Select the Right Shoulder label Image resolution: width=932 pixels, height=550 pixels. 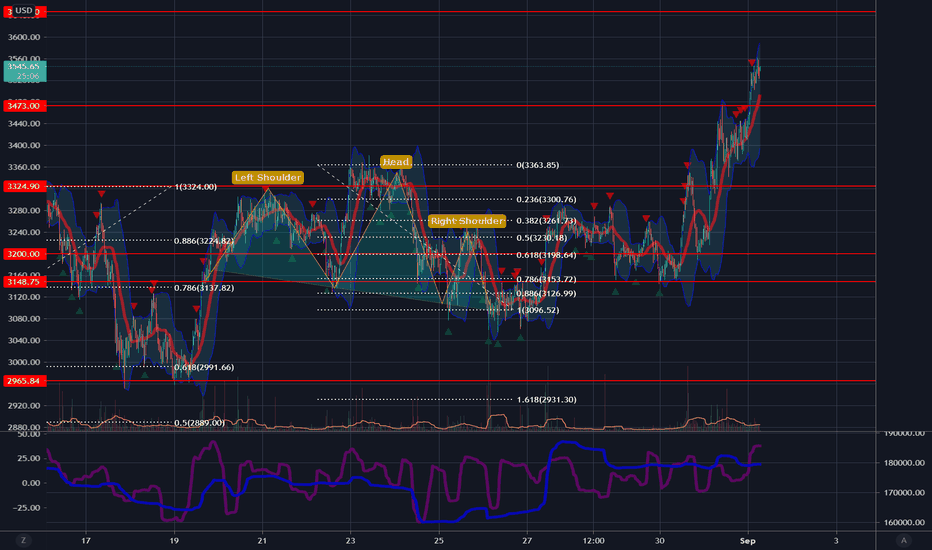467,221
